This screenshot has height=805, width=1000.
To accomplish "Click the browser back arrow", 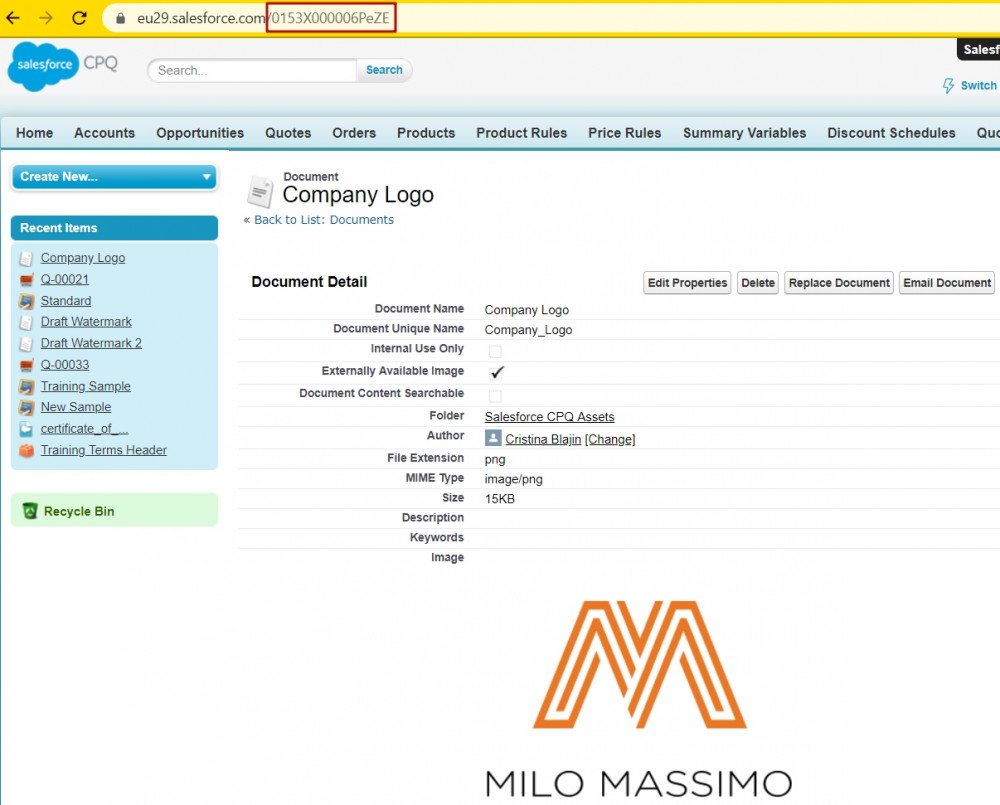I will tap(12, 18).
